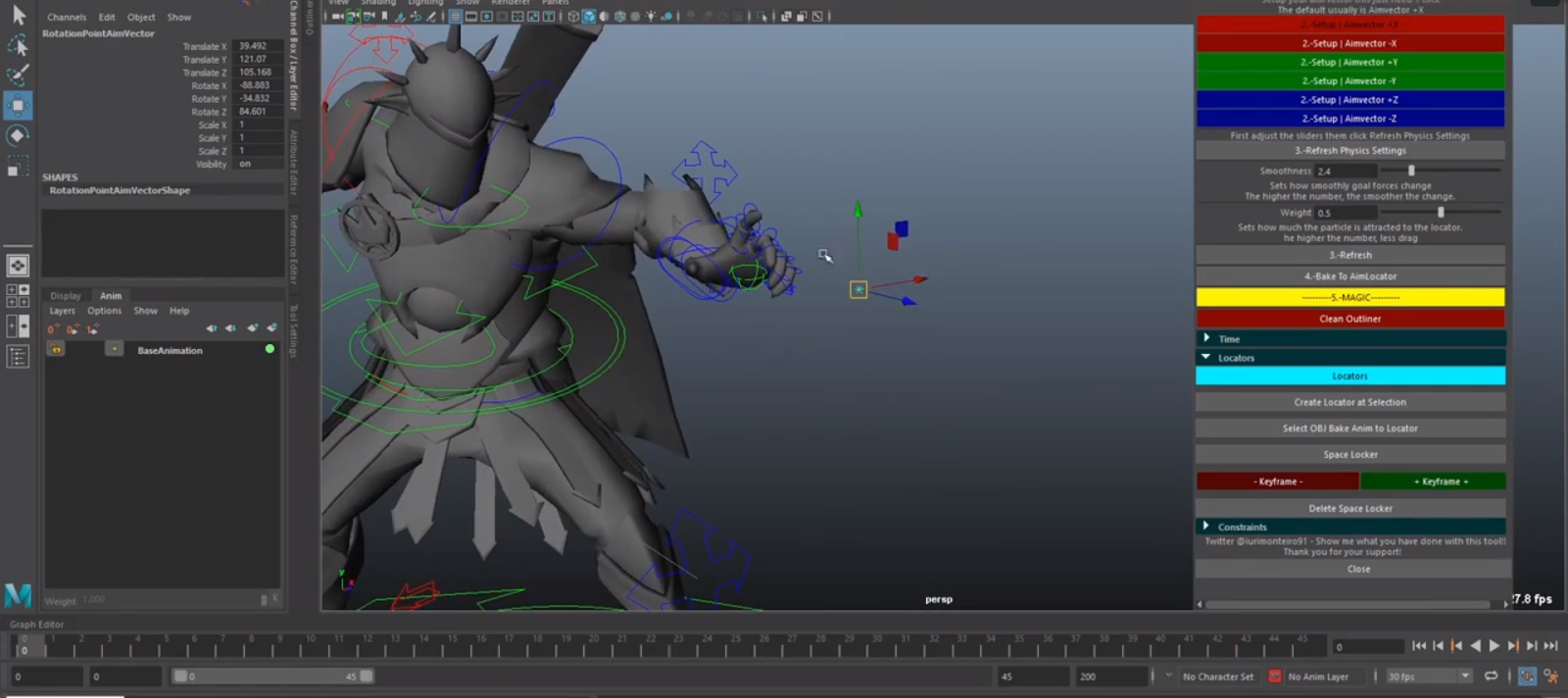Move selected animation layer down
Screen dimensions: 1568x698
coord(230,328)
